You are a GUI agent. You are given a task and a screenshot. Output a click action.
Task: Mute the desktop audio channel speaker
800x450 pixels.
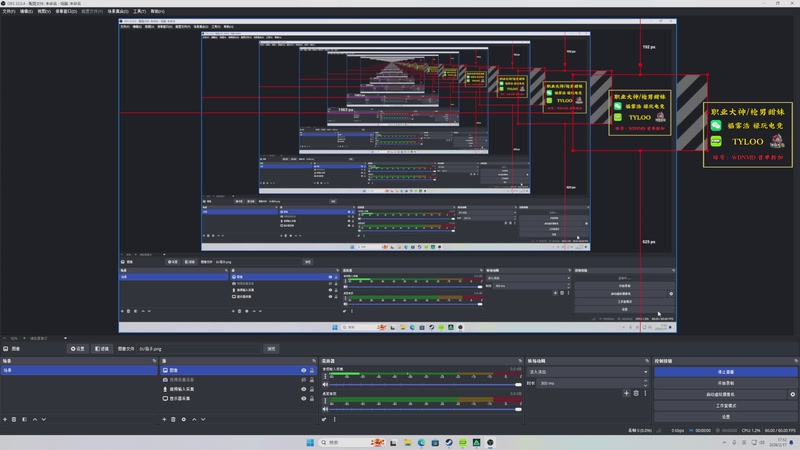tap(325, 409)
